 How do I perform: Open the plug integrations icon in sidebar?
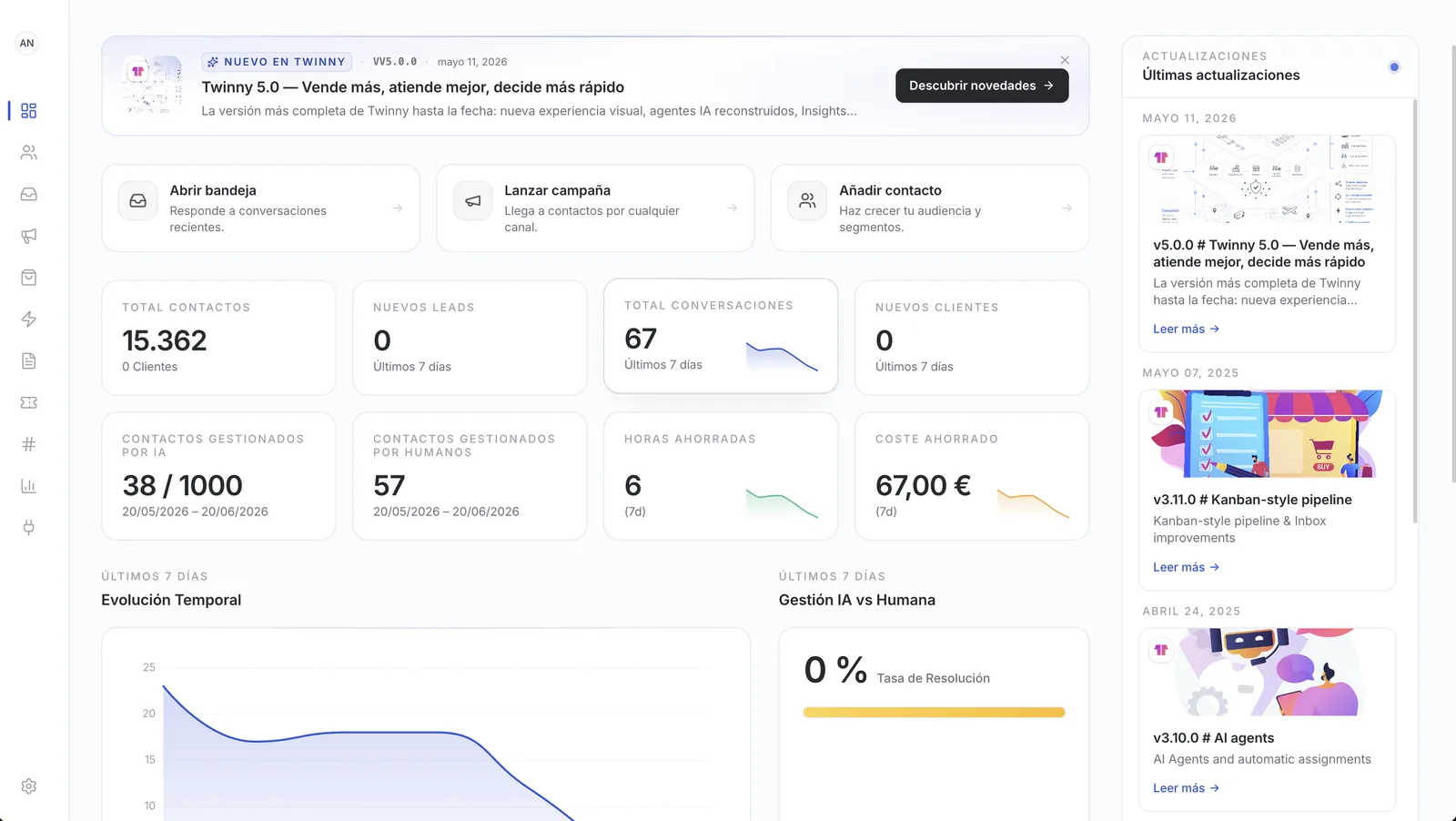point(29,528)
